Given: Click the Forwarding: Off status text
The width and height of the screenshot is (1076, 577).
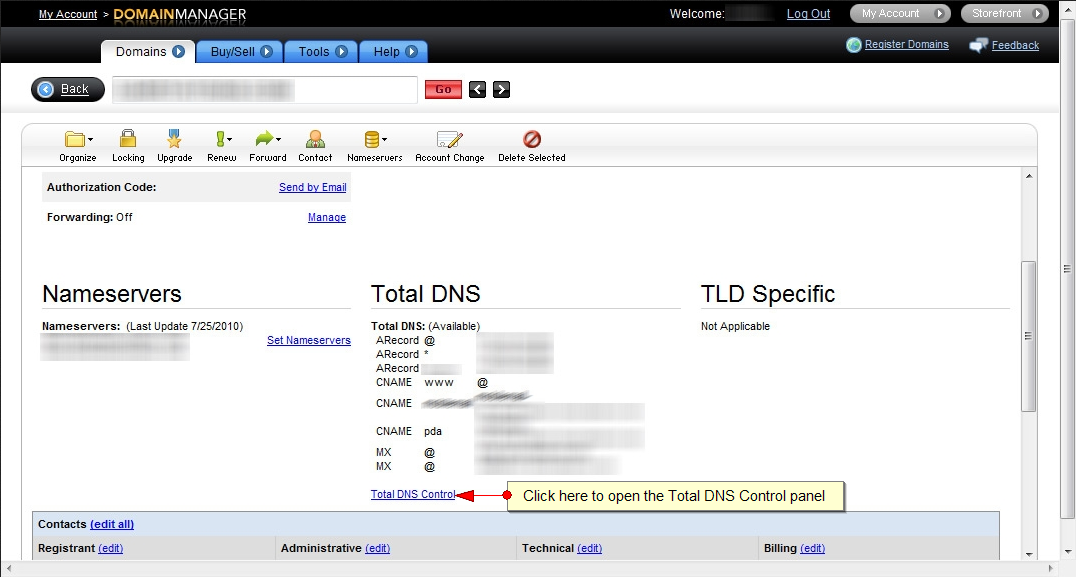Looking at the screenshot, I should pos(90,217).
